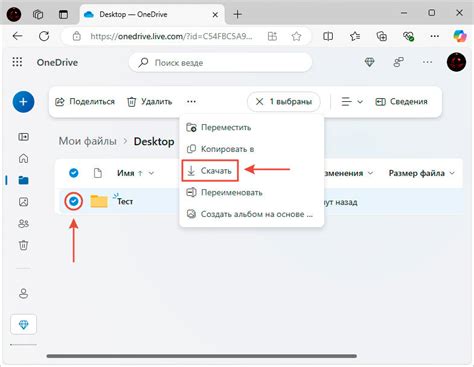474x367 pixels.
Task: Open Edge collections icon
Action: [381, 36]
